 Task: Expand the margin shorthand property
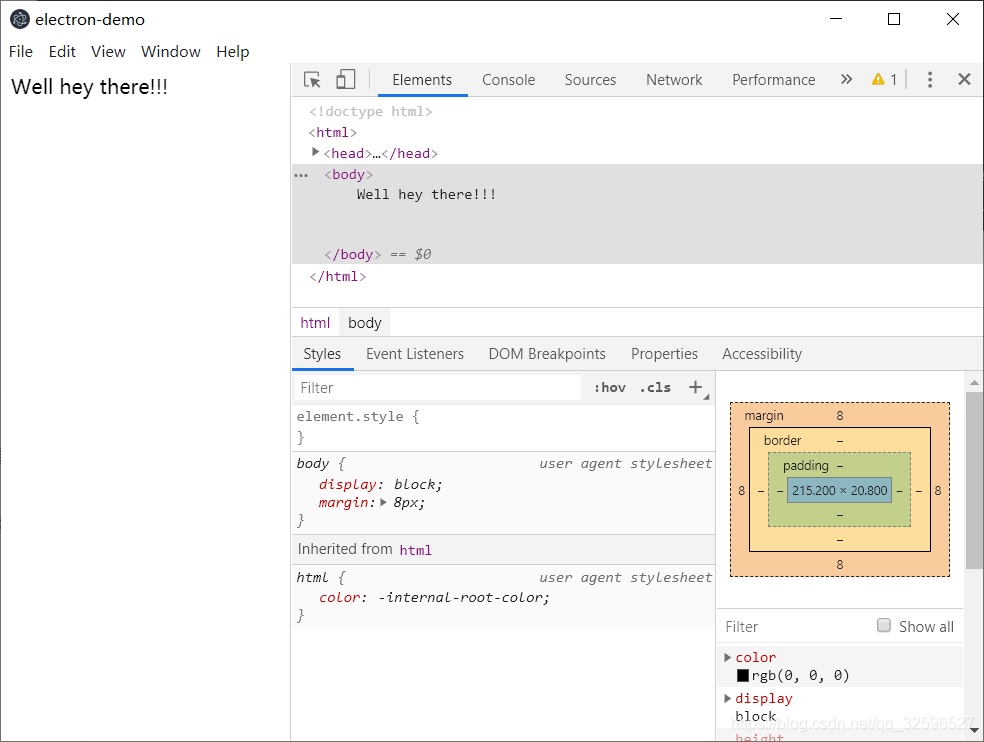384,501
